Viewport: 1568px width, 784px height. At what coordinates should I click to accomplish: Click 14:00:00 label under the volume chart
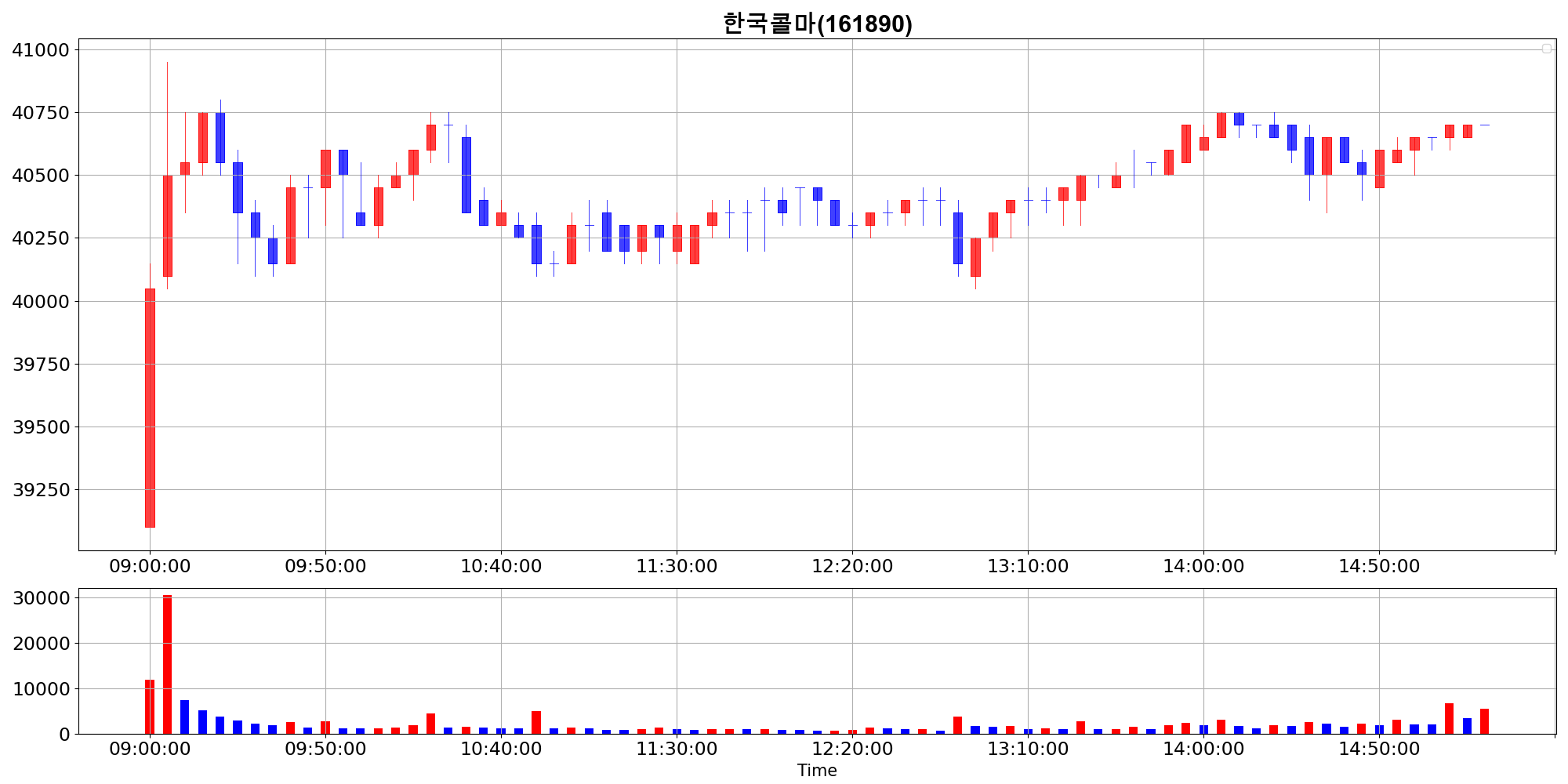(x=1203, y=749)
